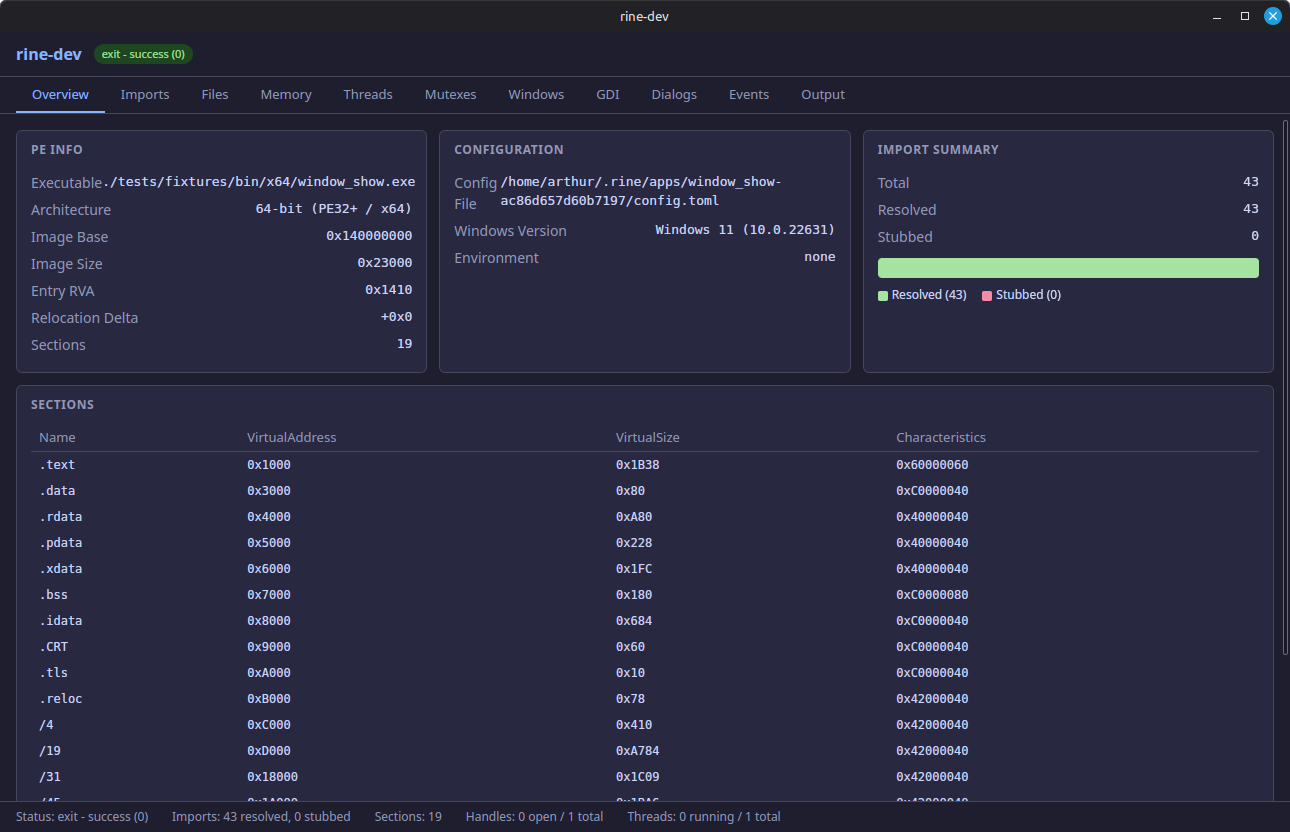1290x832 pixels.
Task: Toggle the Resolved (43) legend entry
Action: pyautogui.click(x=921, y=294)
